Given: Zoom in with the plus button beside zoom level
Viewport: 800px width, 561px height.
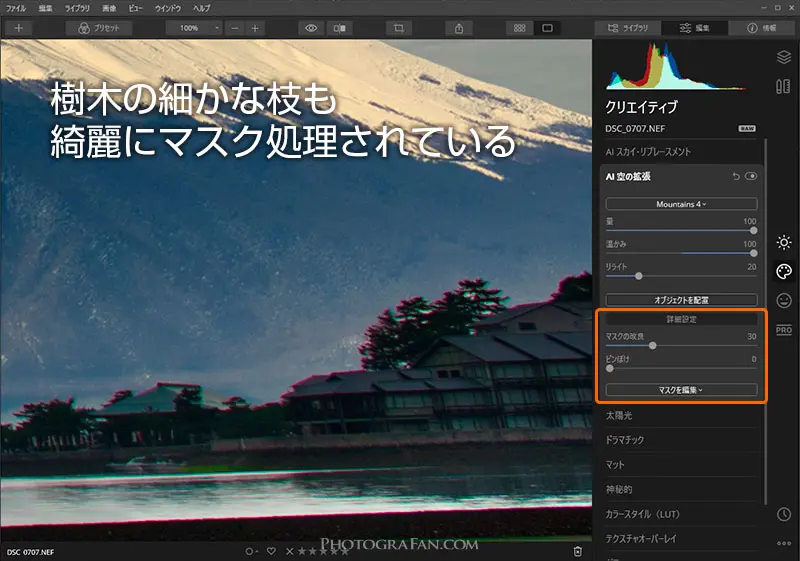Looking at the screenshot, I should (x=255, y=28).
